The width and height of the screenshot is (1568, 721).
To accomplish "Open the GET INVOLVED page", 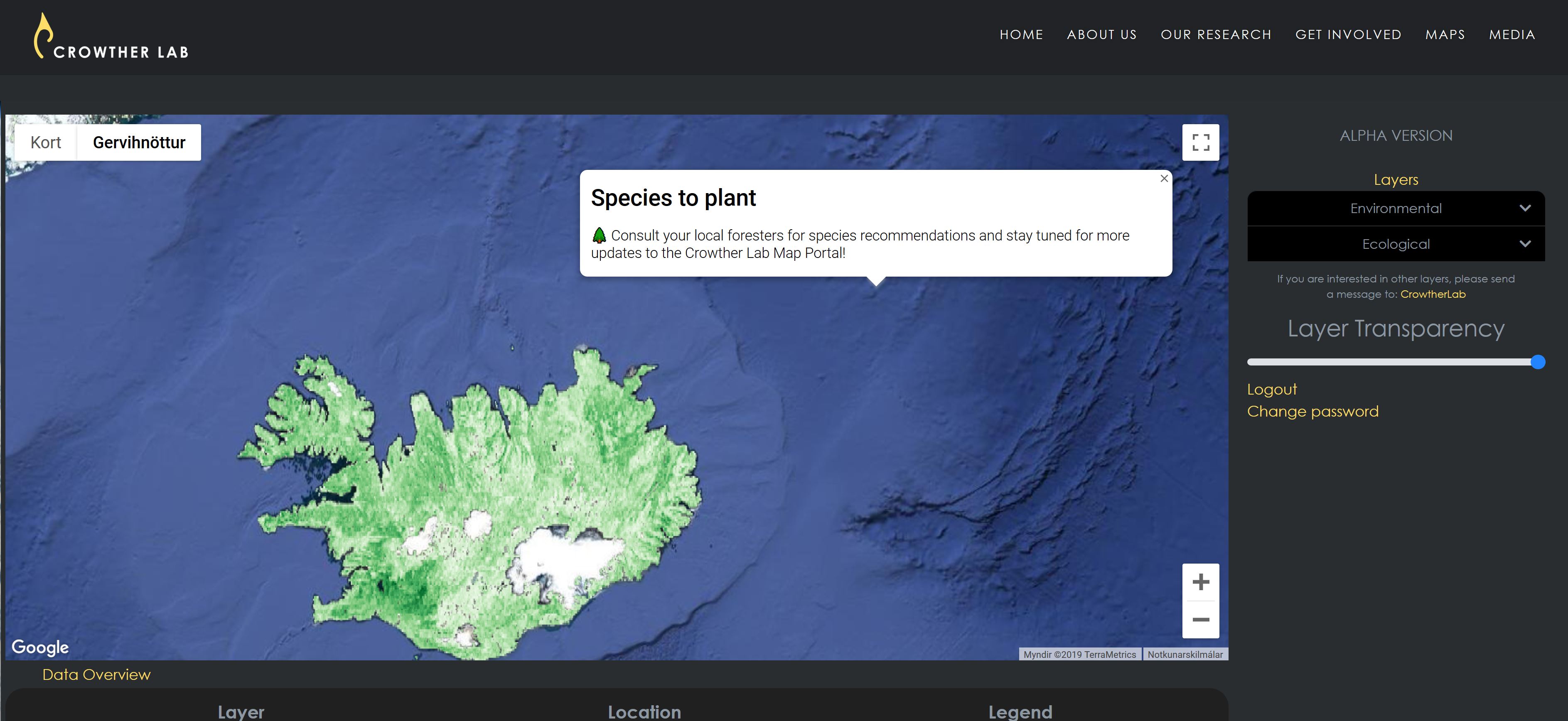I will [1348, 35].
